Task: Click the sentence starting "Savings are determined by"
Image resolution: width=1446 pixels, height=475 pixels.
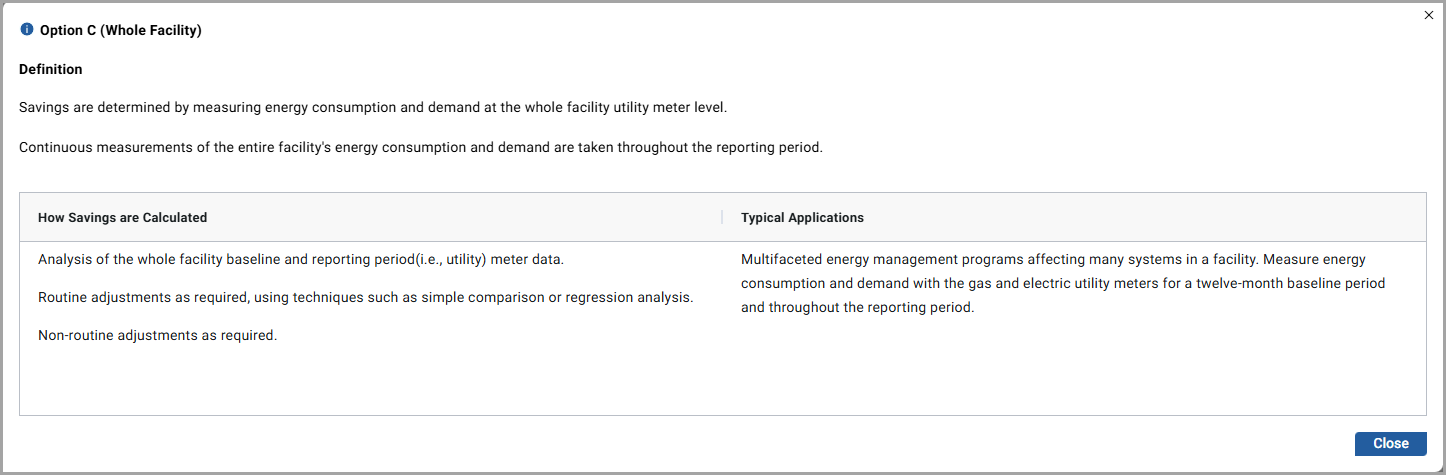Action: coord(380,107)
